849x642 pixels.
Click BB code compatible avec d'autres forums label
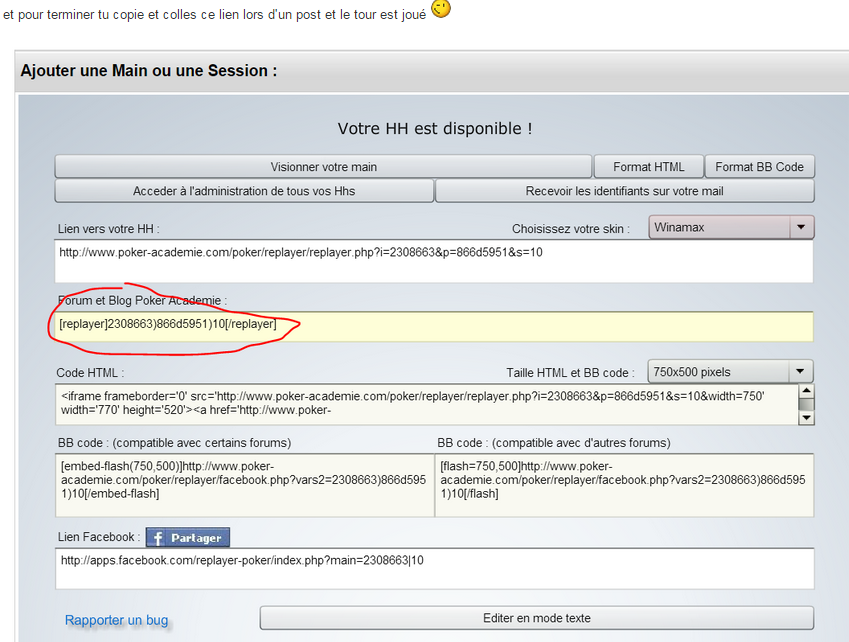554,443
